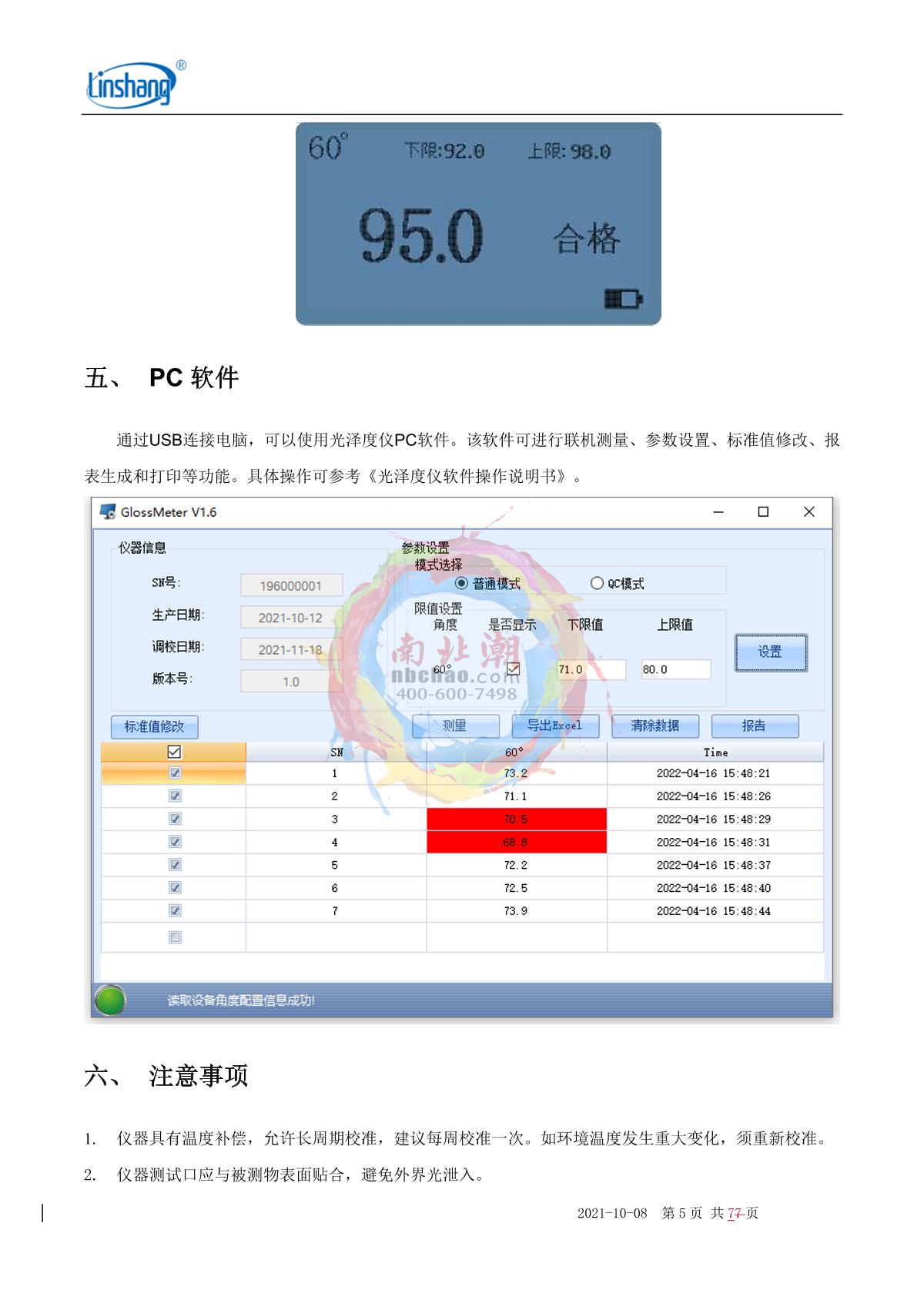The height and width of the screenshot is (1307, 924).
Task: Click the 标准值修改 button
Action: pos(154,726)
